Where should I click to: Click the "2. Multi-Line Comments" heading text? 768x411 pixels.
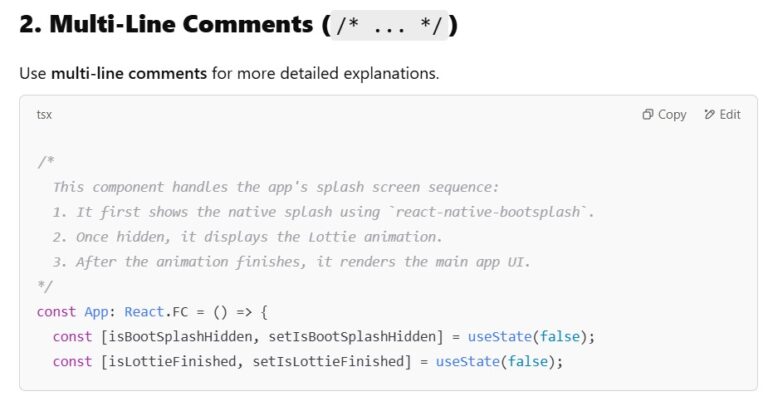click(x=165, y=25)
